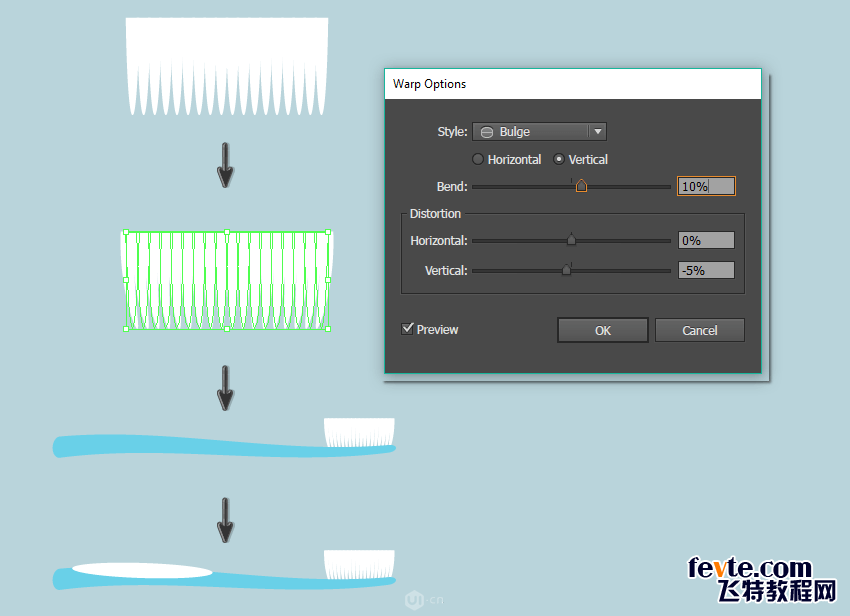The image size is (850, 616).
Task: Click the Distortion Vertical slider handle
Action: pyautogui.click(x=566, y=270)
